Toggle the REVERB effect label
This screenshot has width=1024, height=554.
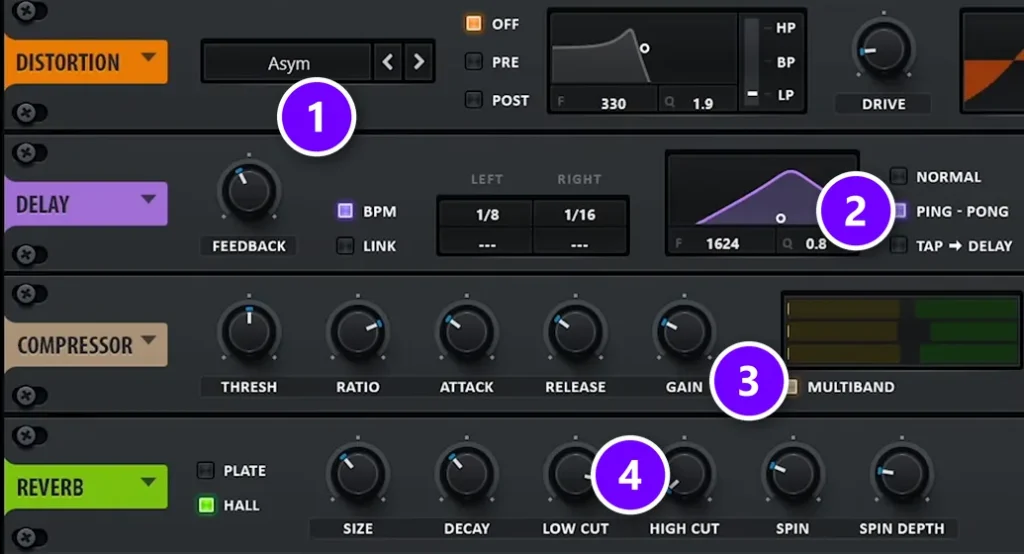tap(50, 487)
